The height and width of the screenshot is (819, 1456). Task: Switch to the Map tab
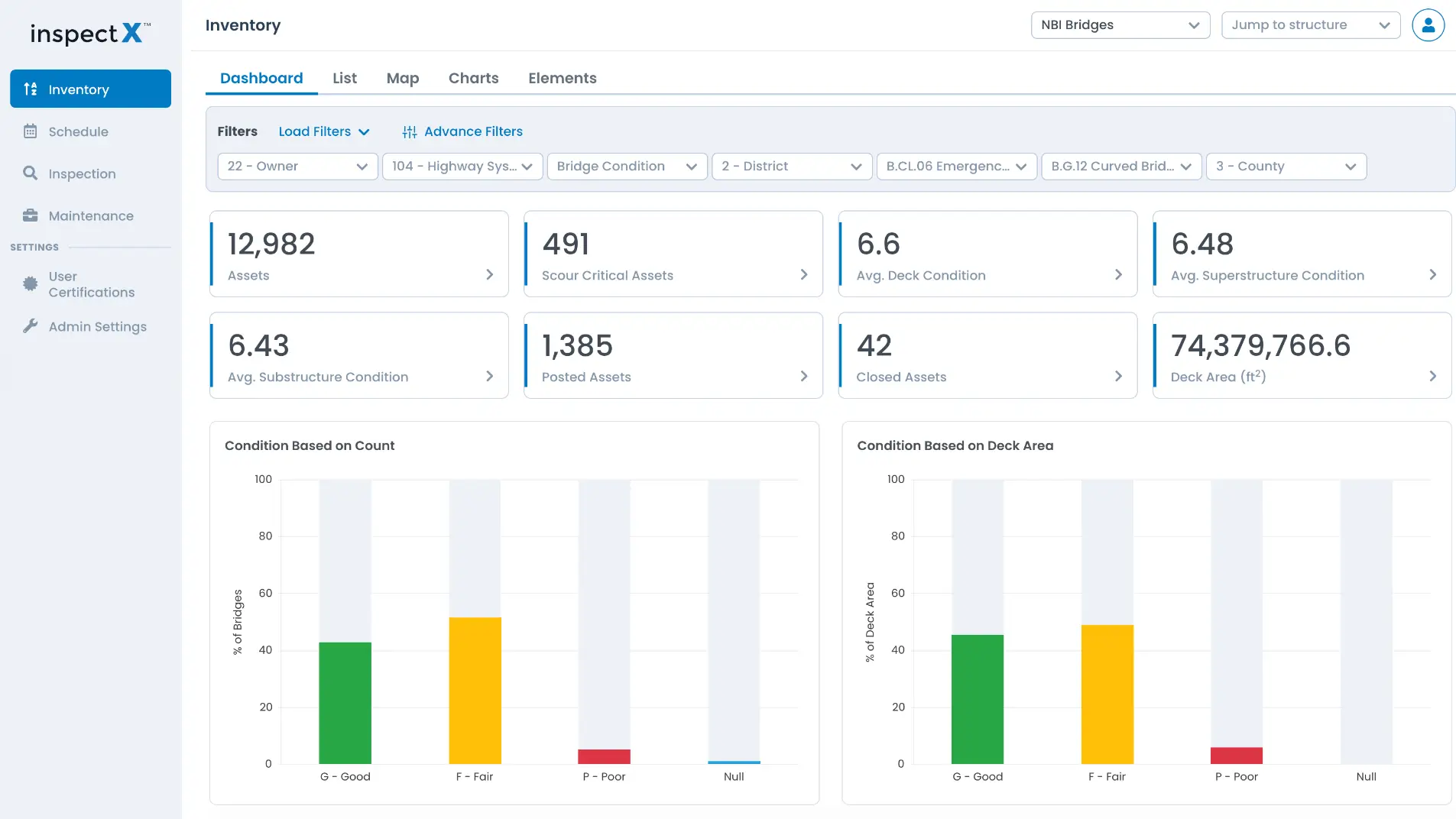pos(403,78)
